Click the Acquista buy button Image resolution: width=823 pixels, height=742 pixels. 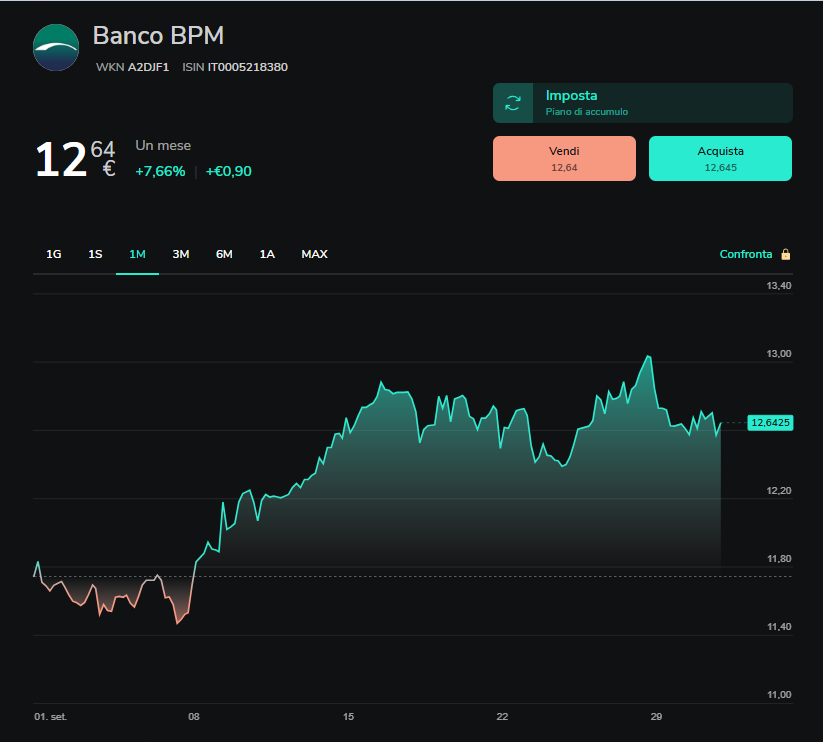coord(720,158)
